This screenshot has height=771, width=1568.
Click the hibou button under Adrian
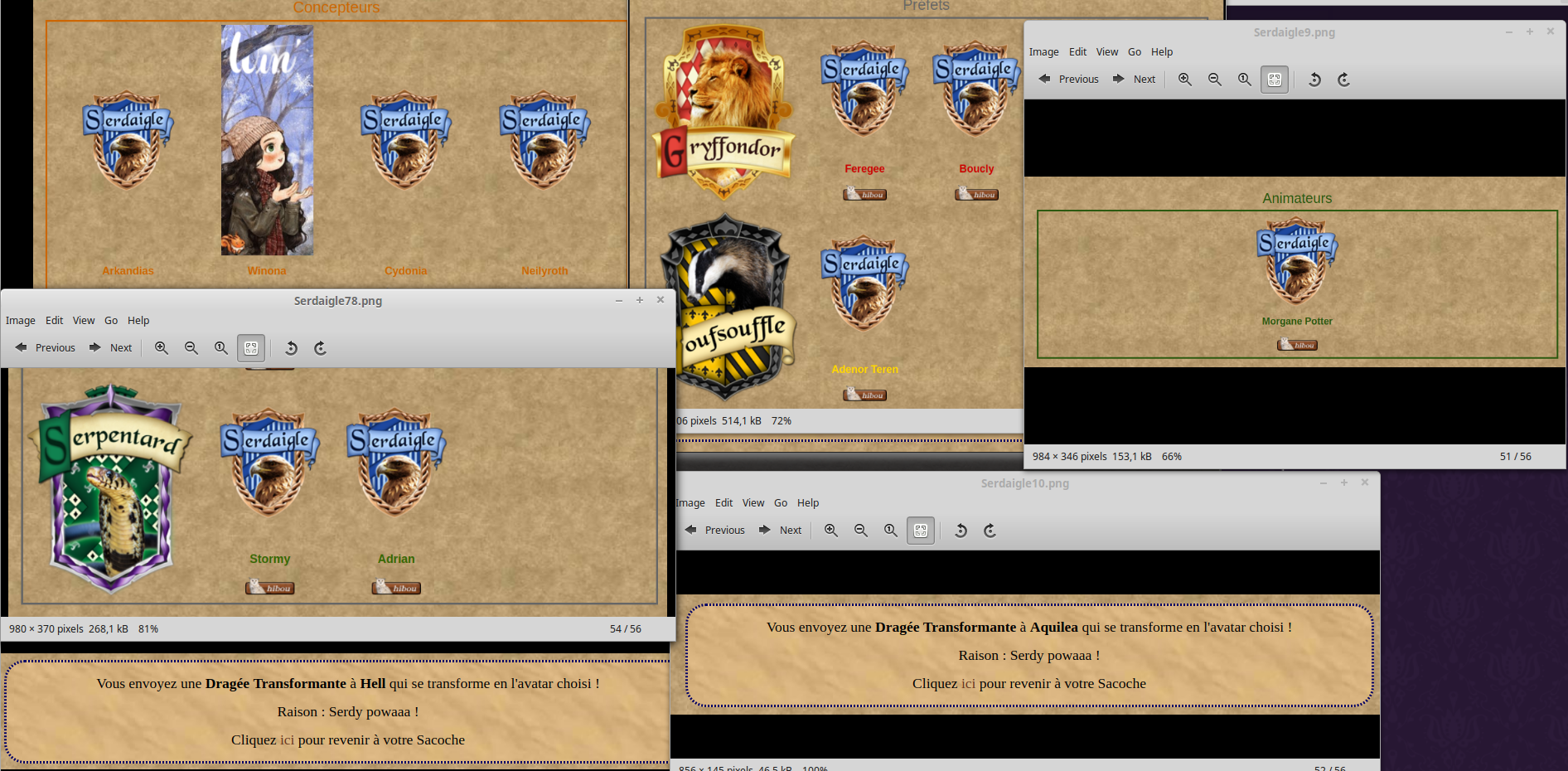(396, 588)
